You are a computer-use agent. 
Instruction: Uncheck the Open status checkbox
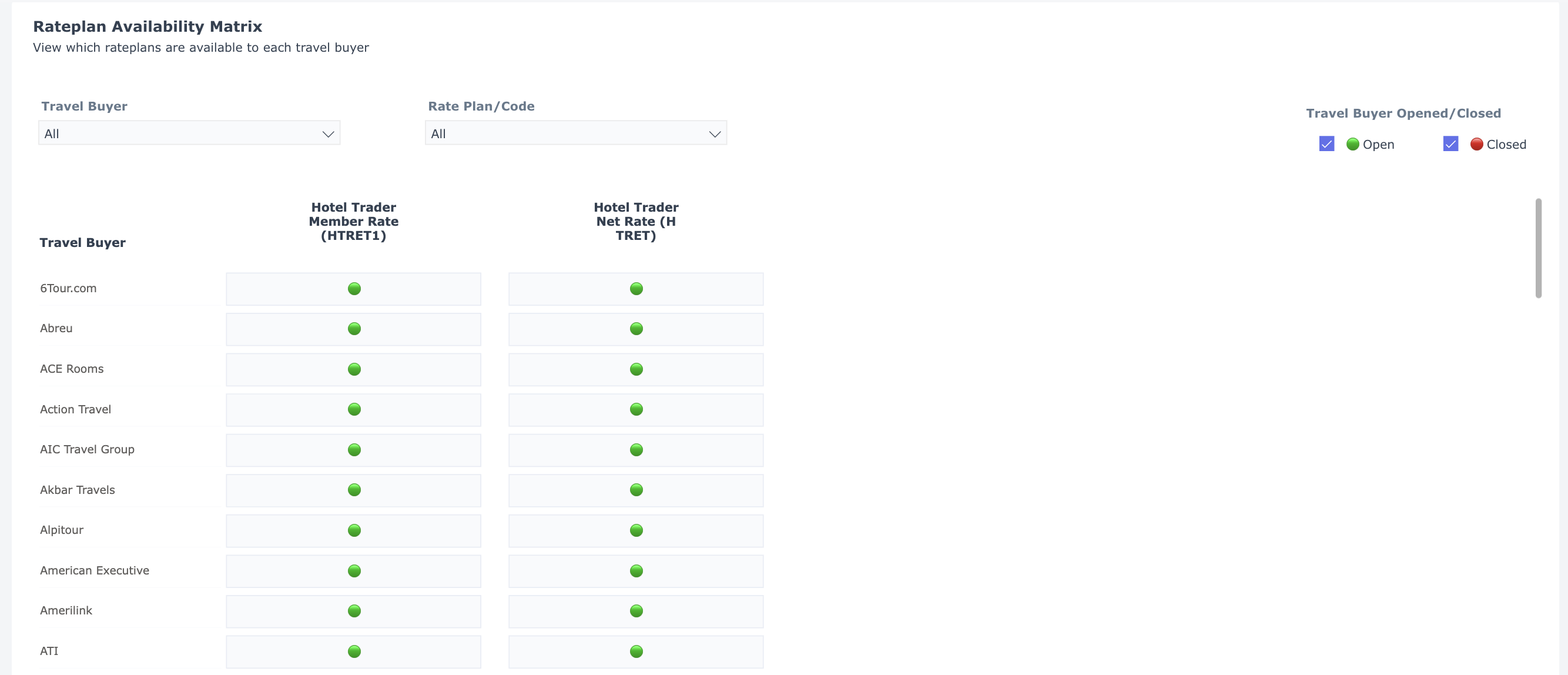tap(1326, 145)
